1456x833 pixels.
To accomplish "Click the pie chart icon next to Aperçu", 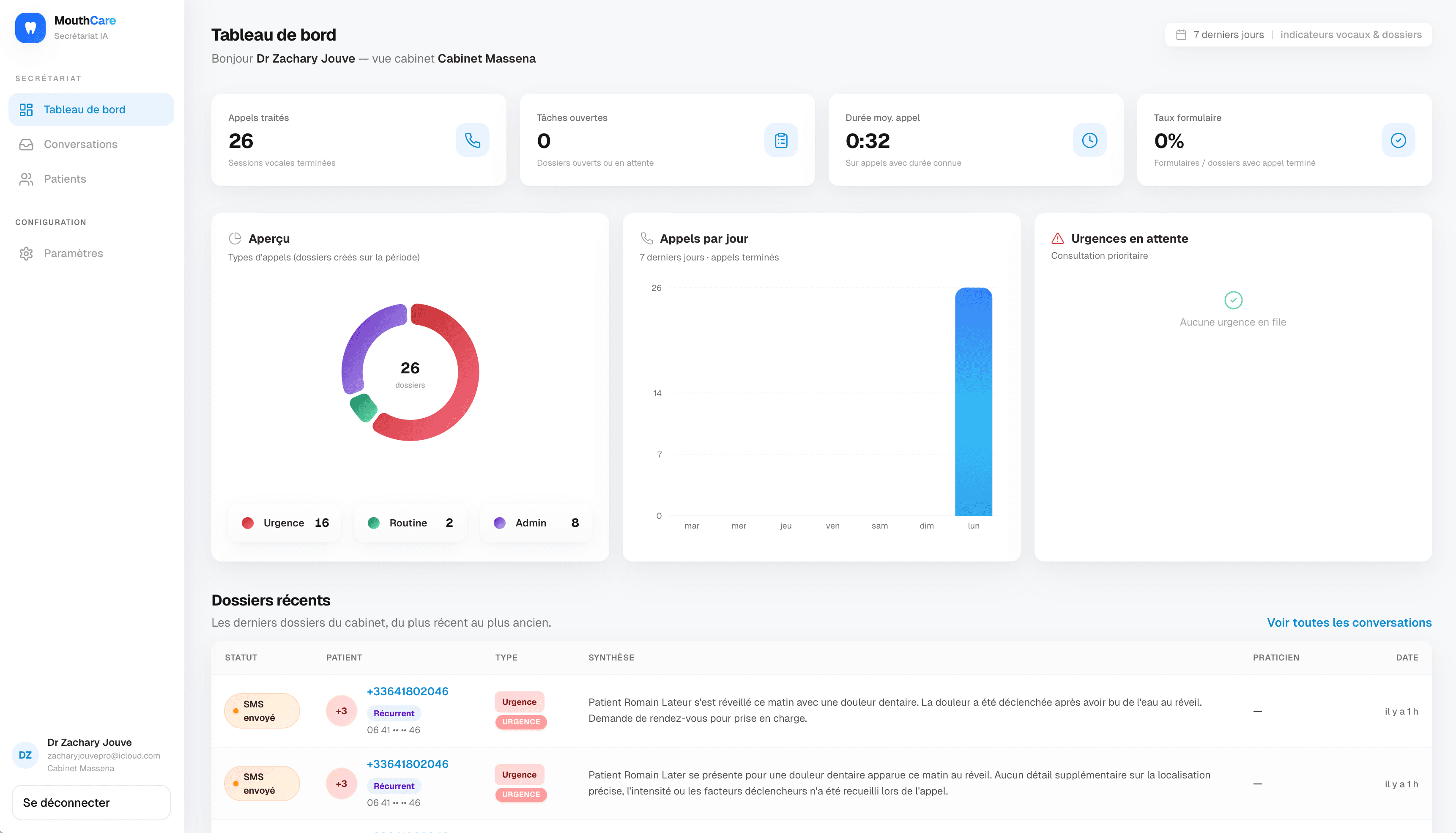I will [x=235, y=238].
